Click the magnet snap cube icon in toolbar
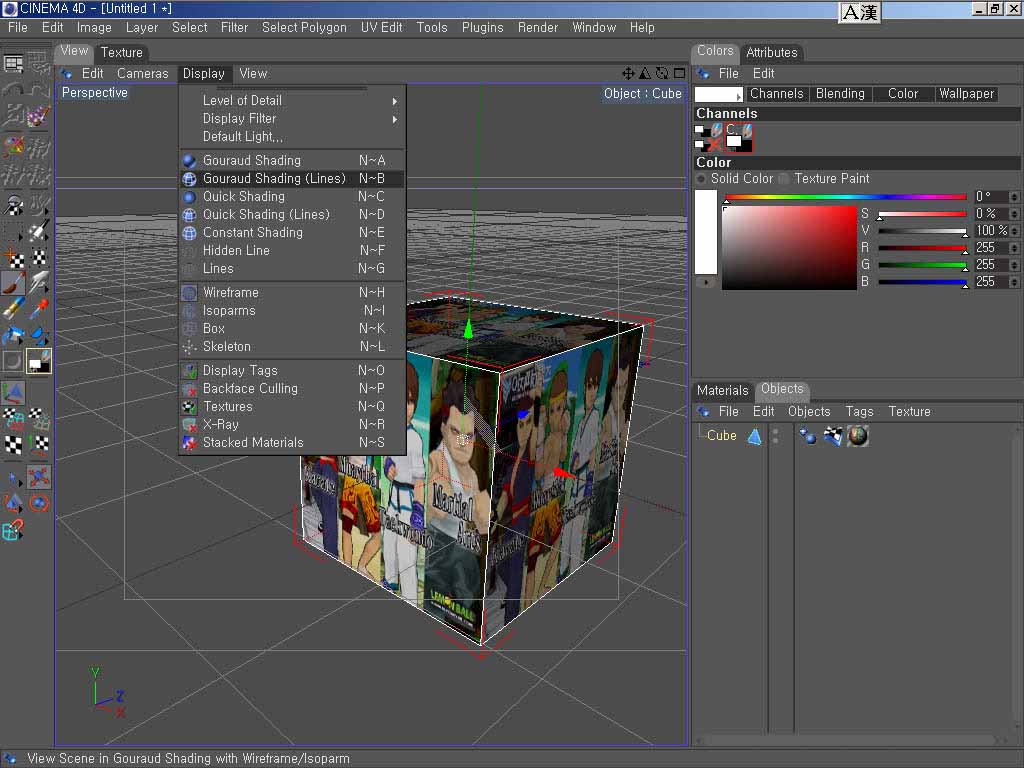Screen dimensions: 1024x768 click(x=13, y=530)
